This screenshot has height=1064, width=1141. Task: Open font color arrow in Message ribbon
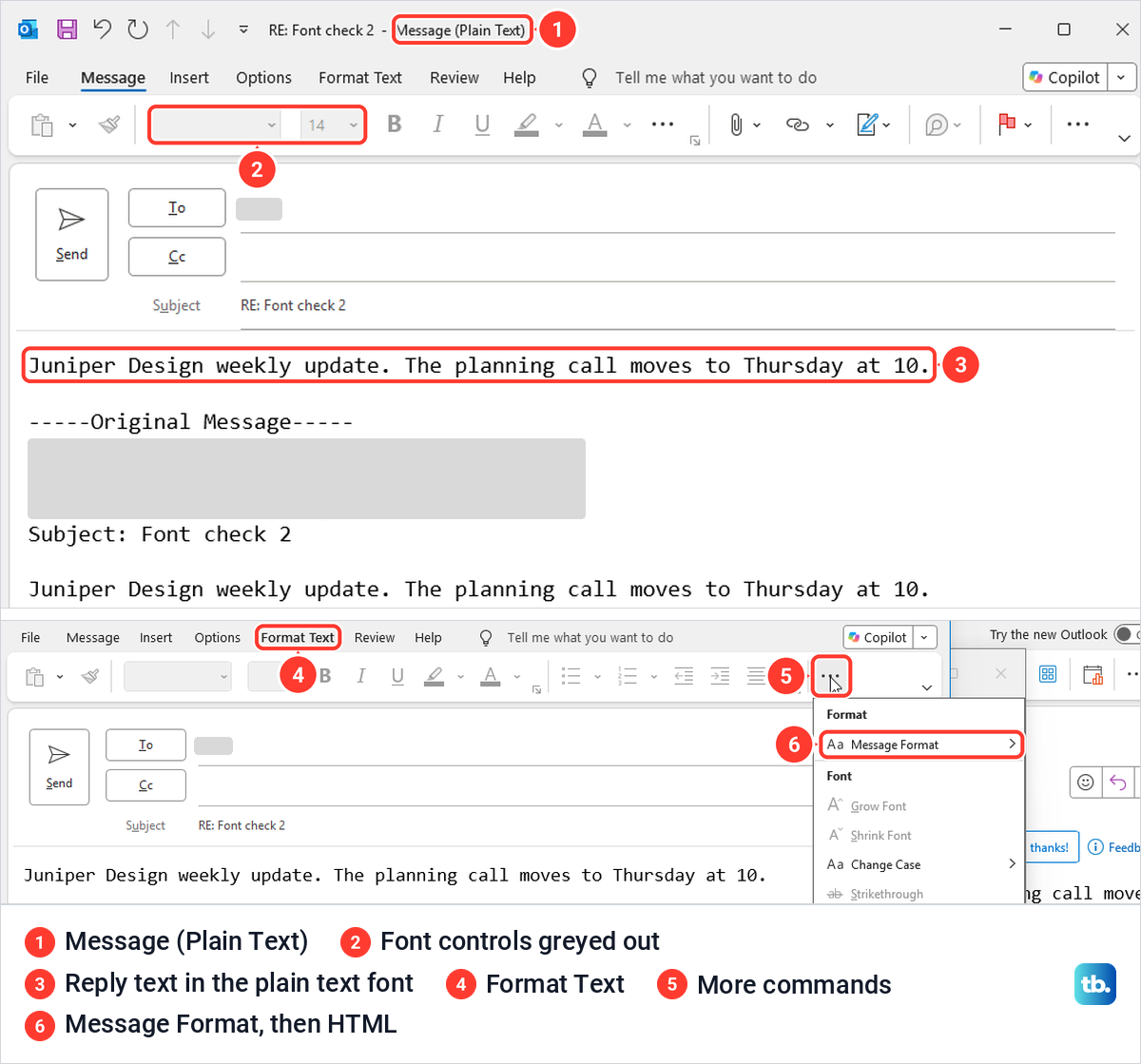[627, 125]
